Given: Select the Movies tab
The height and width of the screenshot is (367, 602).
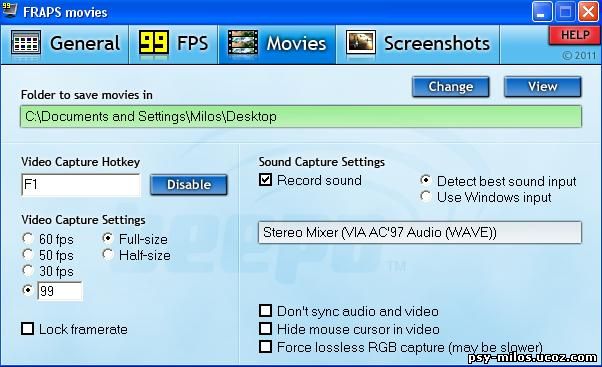Looking at the screenshot, I should [277, 44].
